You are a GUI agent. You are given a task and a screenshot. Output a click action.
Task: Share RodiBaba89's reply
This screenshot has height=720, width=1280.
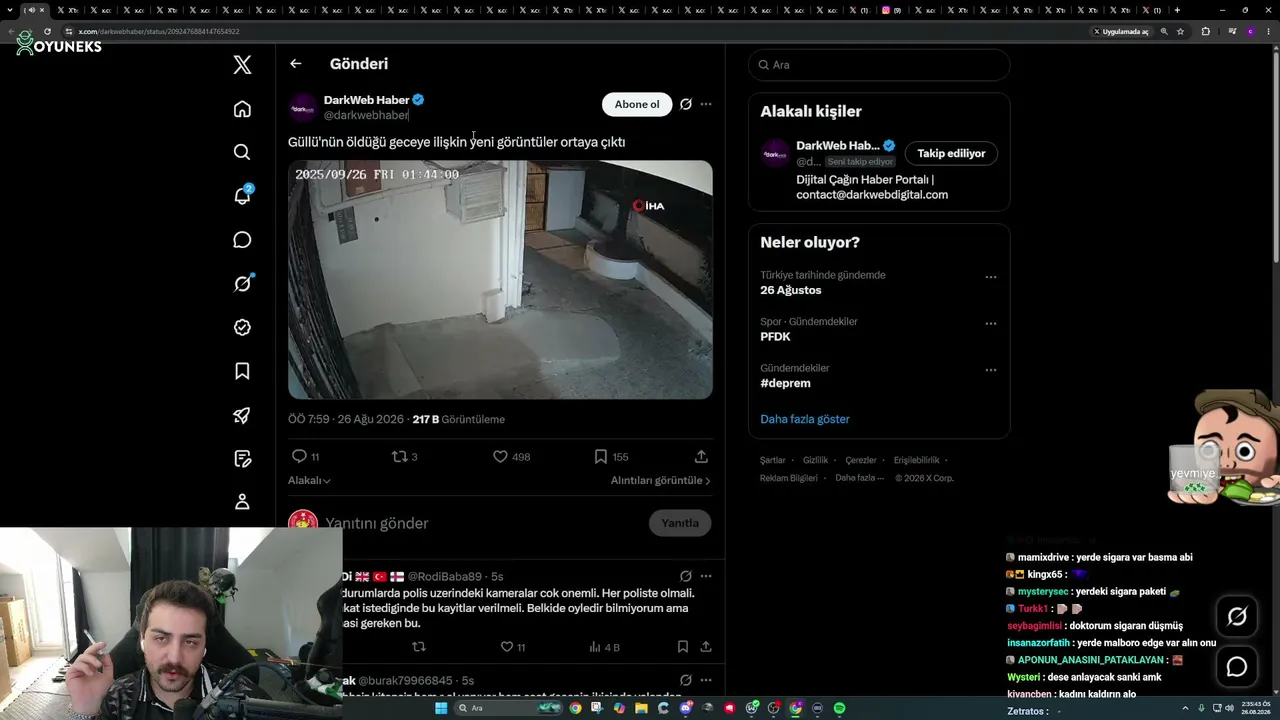coord(705,647)
